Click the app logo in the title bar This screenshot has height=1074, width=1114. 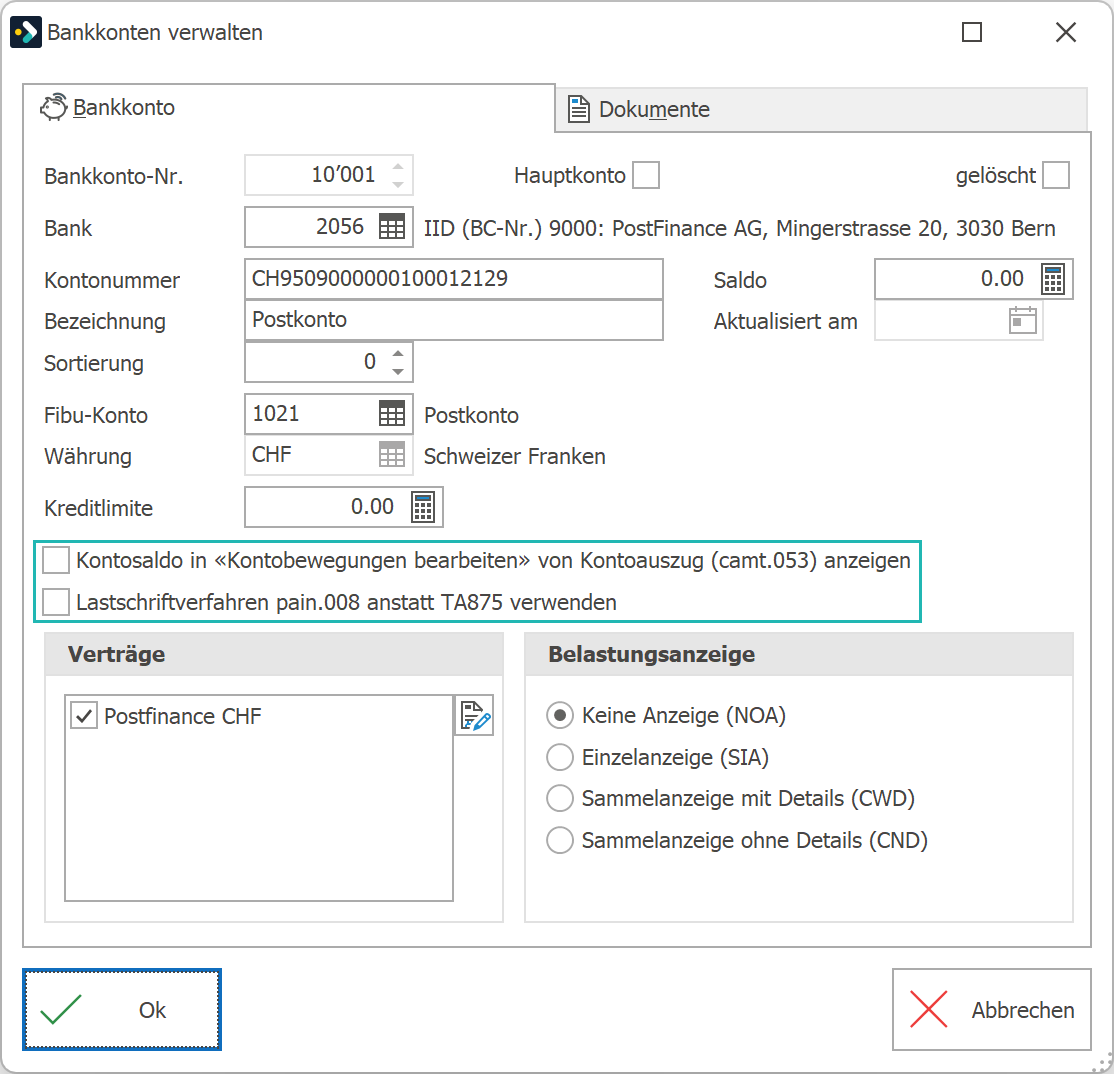point(26,32)
